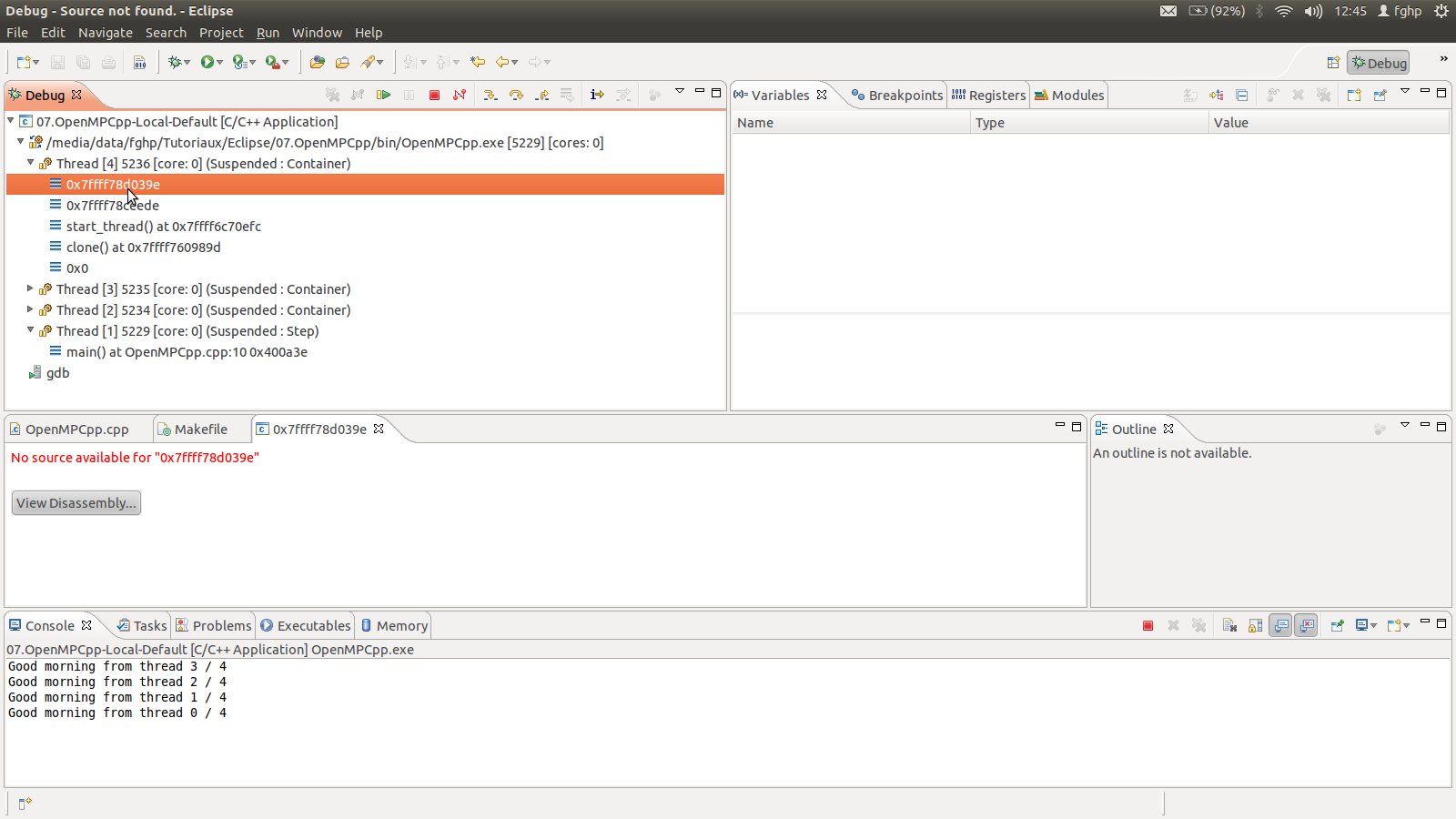
Task: Open the New wizard dropdown arrow
Action: pyautogui.click(x=36, y=63)
